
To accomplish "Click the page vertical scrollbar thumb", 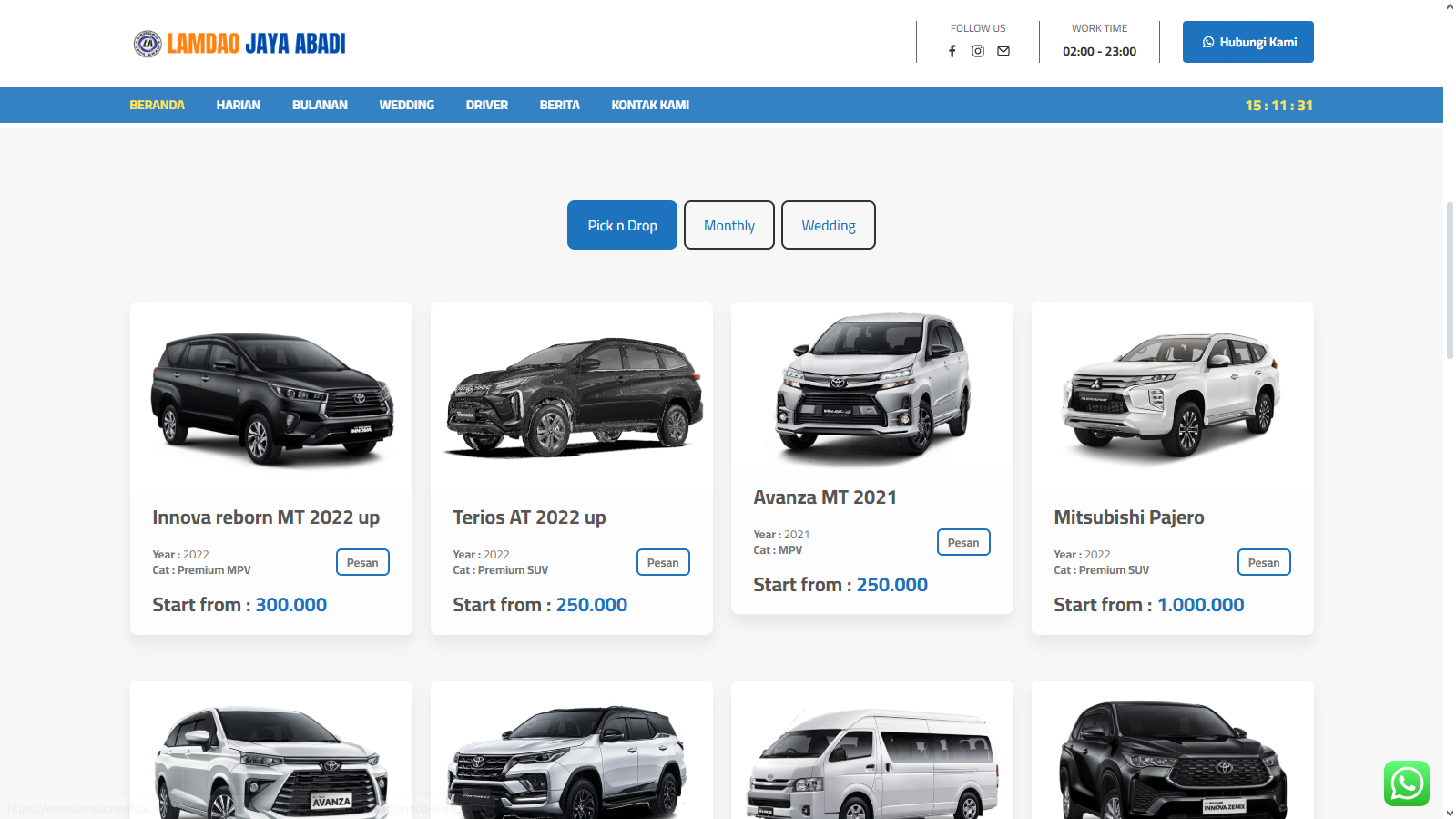I will (1450, 281).
